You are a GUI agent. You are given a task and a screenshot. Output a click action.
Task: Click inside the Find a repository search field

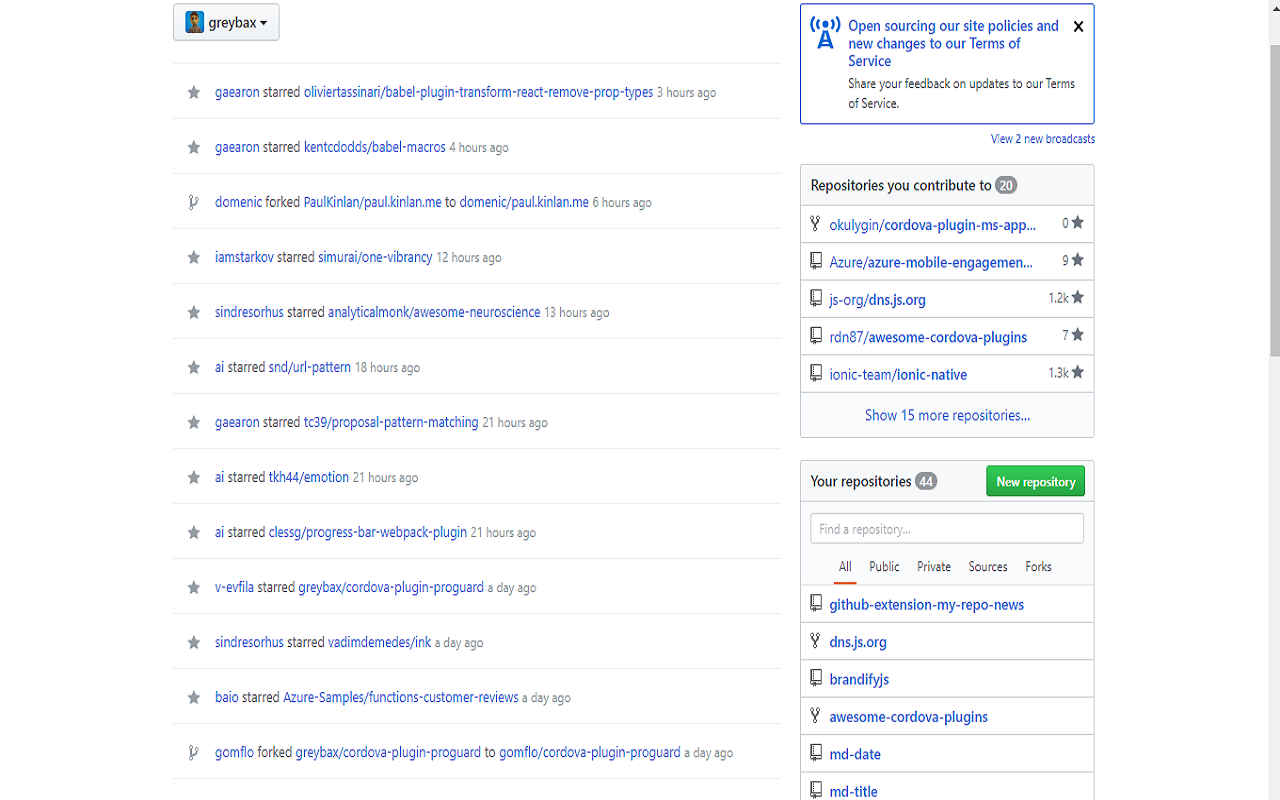pyautogui.click(x=946, y=527)
